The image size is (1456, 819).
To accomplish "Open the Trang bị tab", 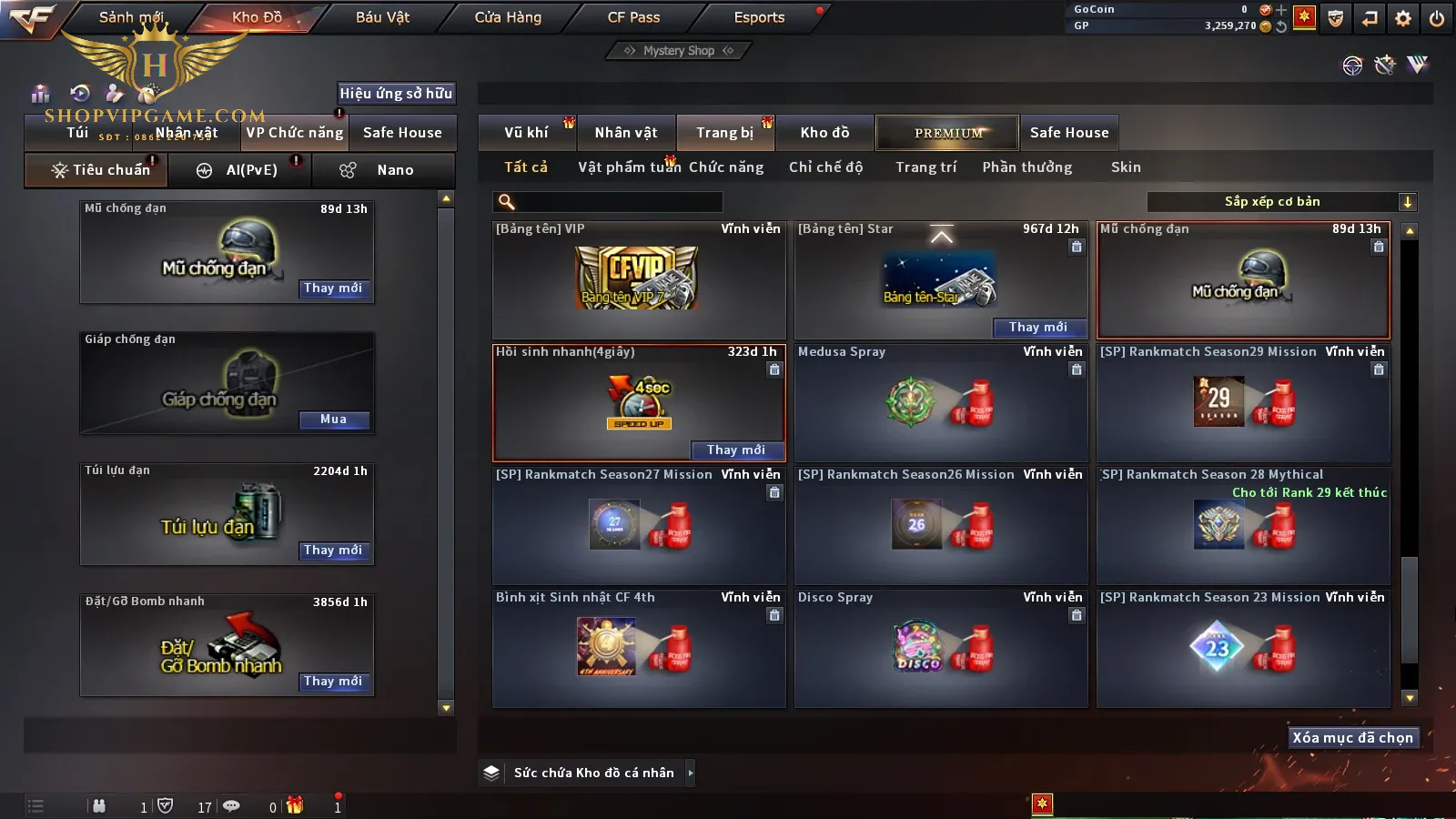I will [725, 133].
